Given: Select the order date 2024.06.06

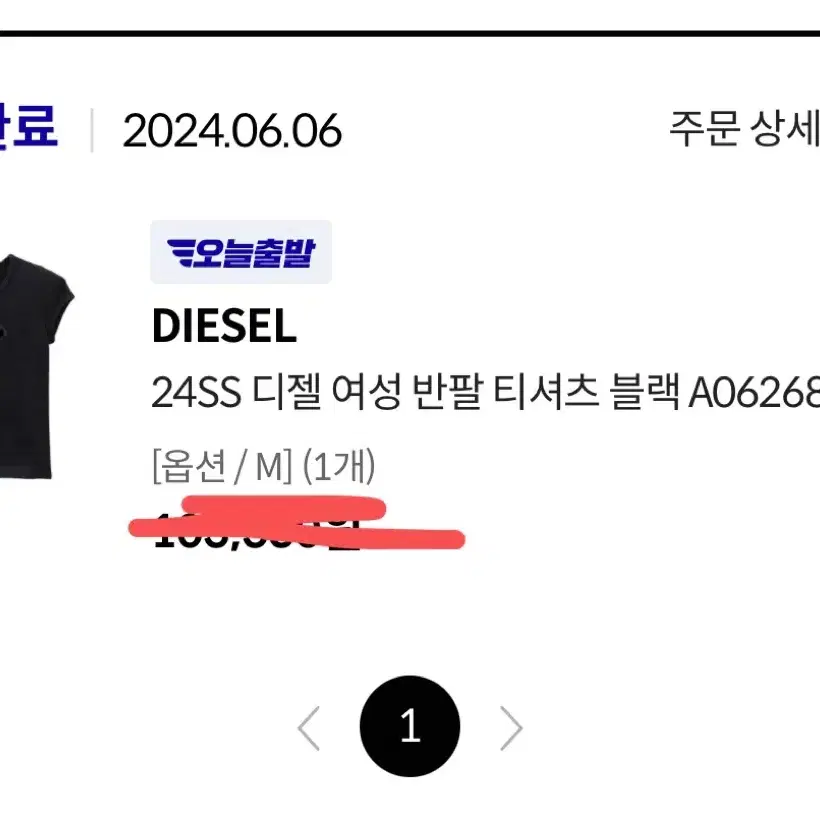Looking at the screenshot, I should point(232,130).
